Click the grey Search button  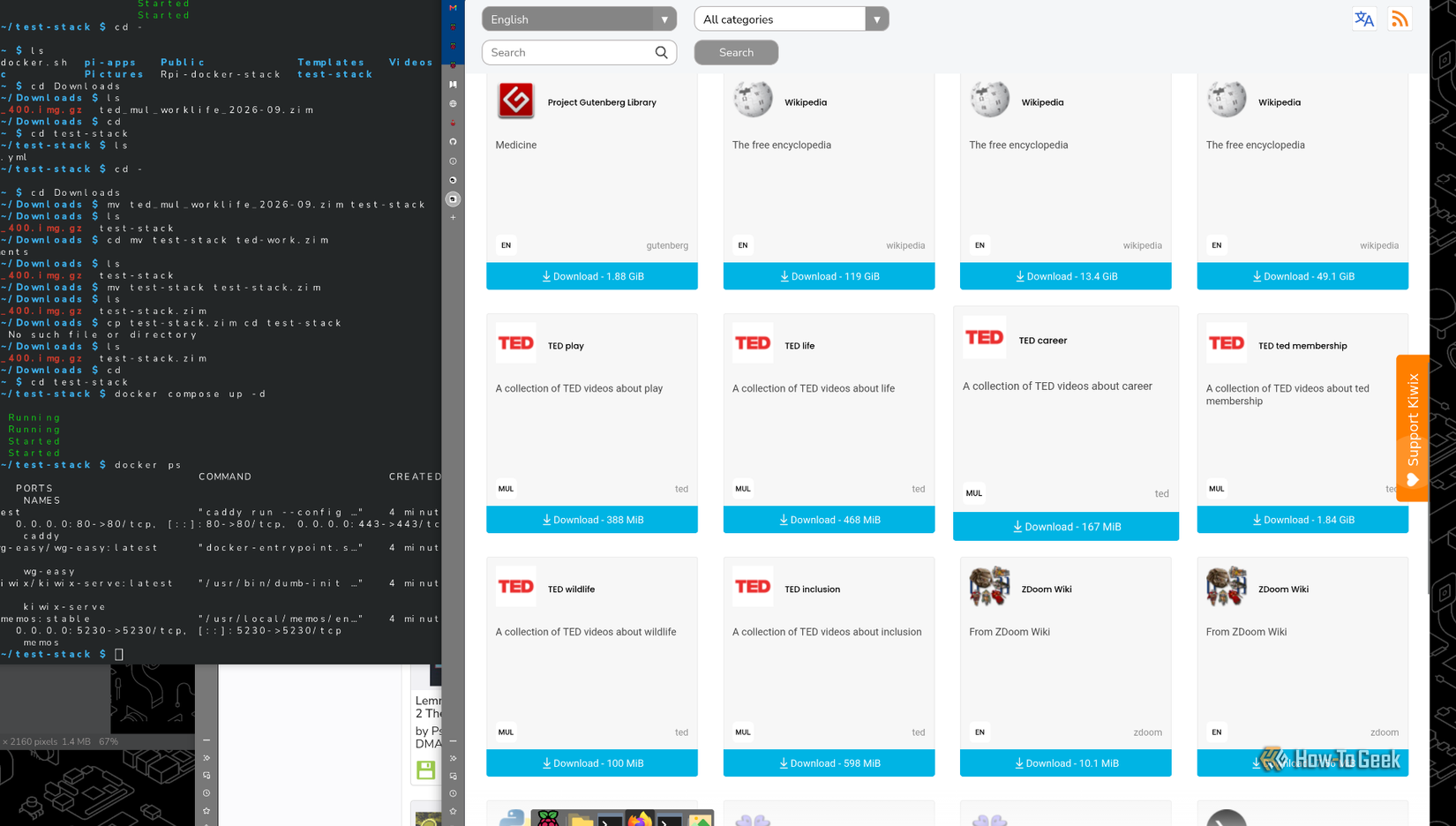tap(736, 52)
